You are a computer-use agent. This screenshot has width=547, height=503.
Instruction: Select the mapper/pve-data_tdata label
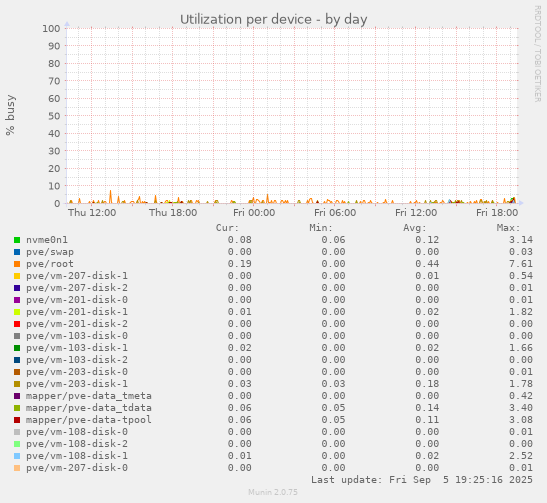89,408
